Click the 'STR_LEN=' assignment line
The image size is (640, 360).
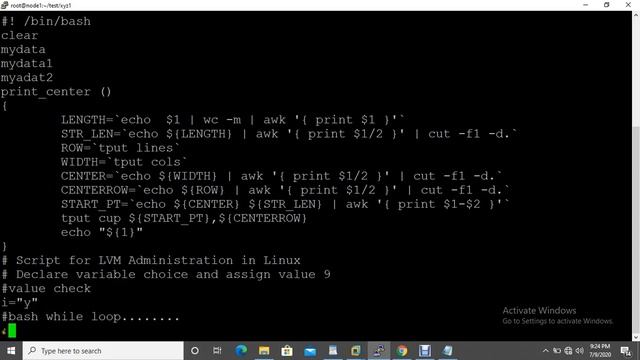click(x=289, y=134)
